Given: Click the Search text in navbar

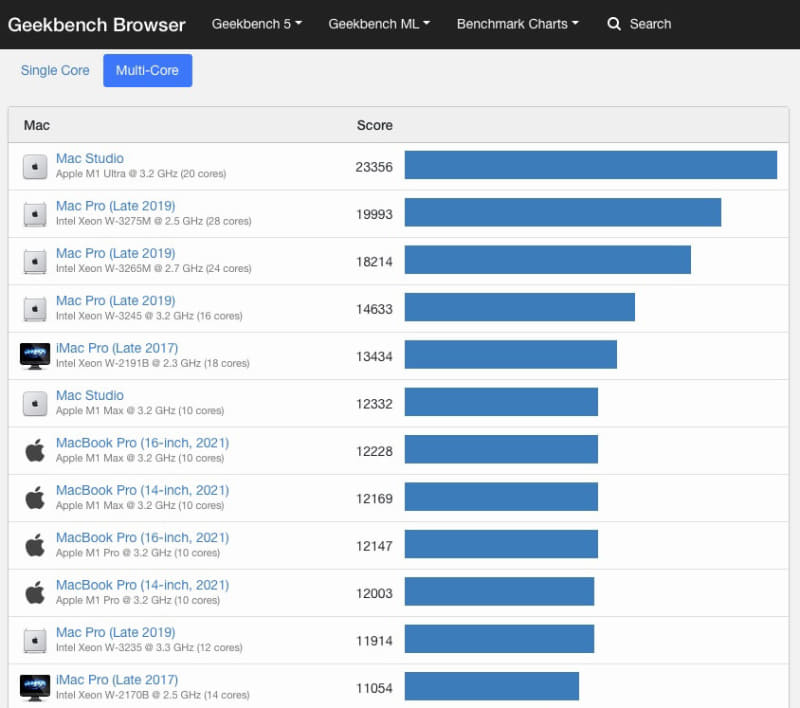Looking at the screenshot, I should (x=650, y=24).
